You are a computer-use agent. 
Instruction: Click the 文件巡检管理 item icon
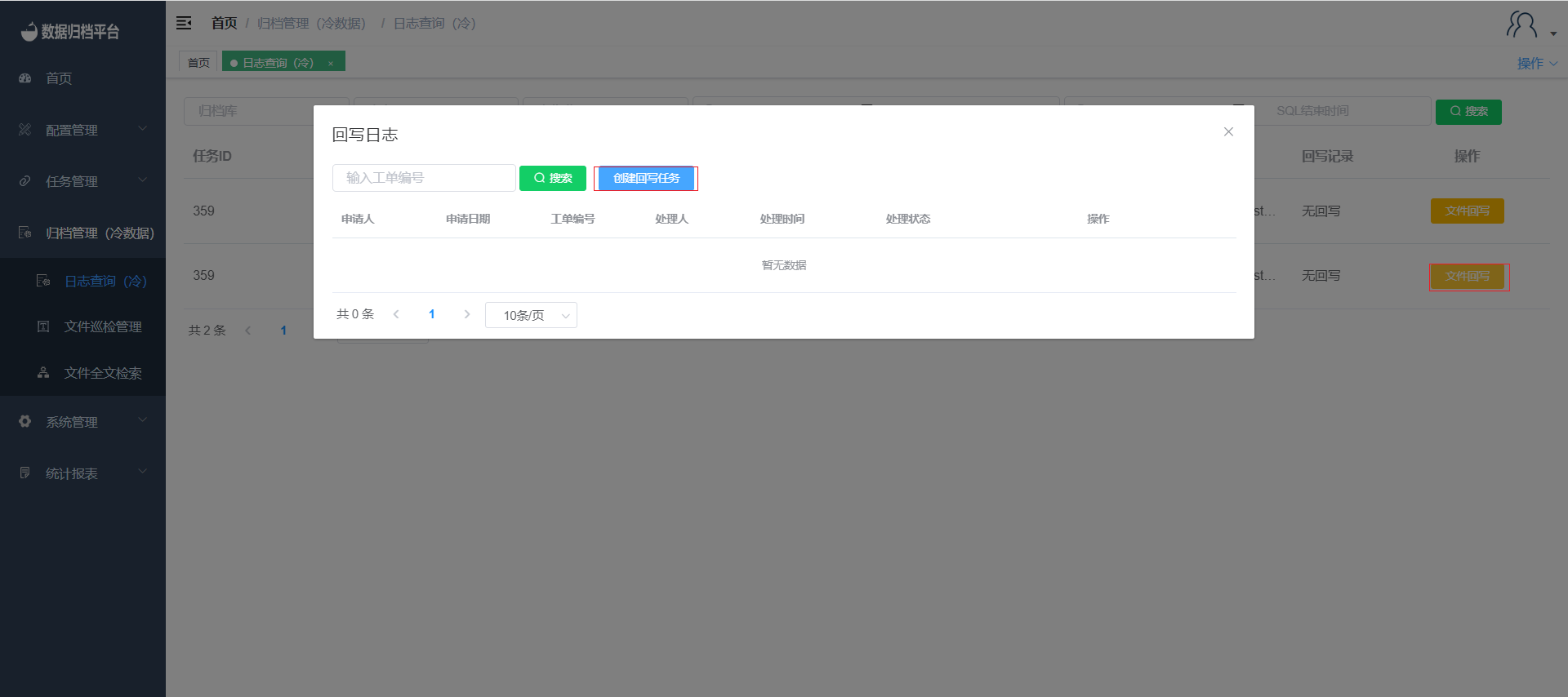tap(43, 326)
